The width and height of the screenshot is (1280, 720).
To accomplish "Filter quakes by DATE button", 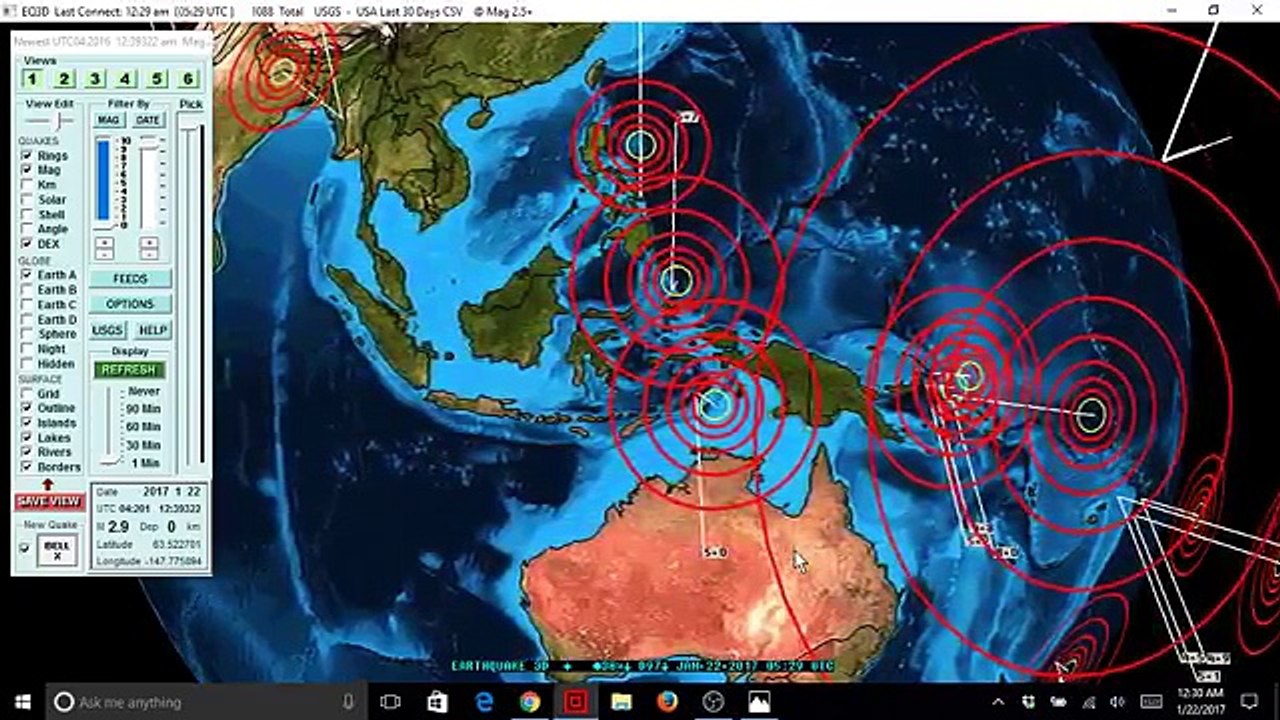I will pyautogui.click(x=147, y=120).
